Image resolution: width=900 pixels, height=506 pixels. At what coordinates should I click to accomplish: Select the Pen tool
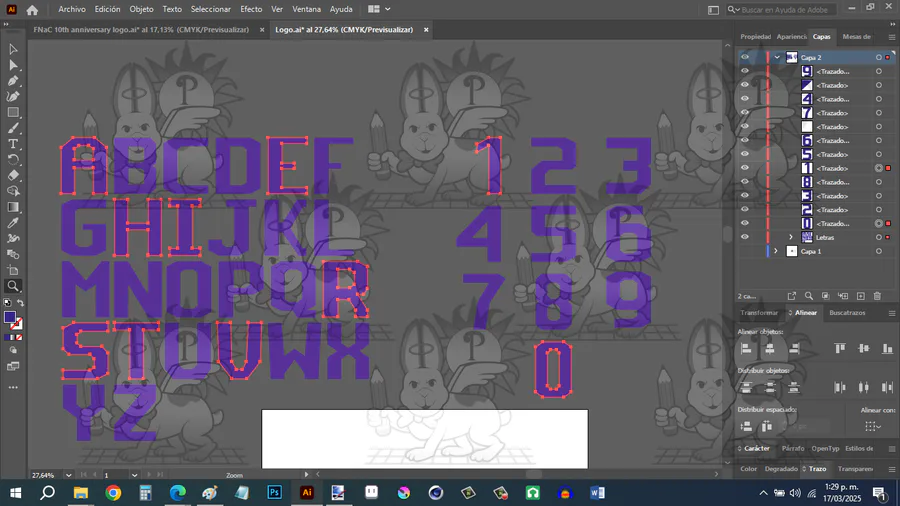(13, 81)
